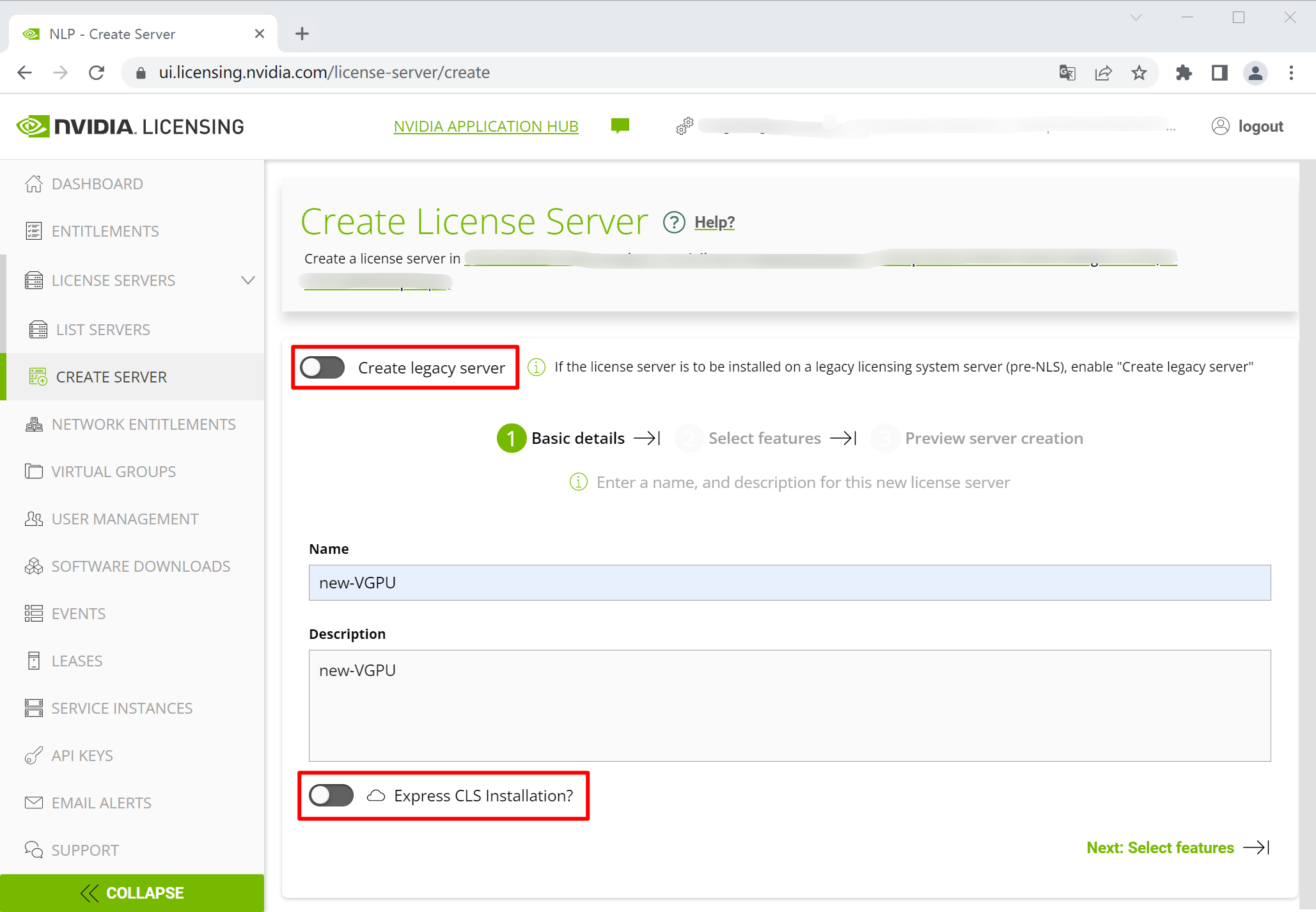The image size is (1316, 912).
Task: Click the Support chat bubbles icon
Action: pos(34,850)
